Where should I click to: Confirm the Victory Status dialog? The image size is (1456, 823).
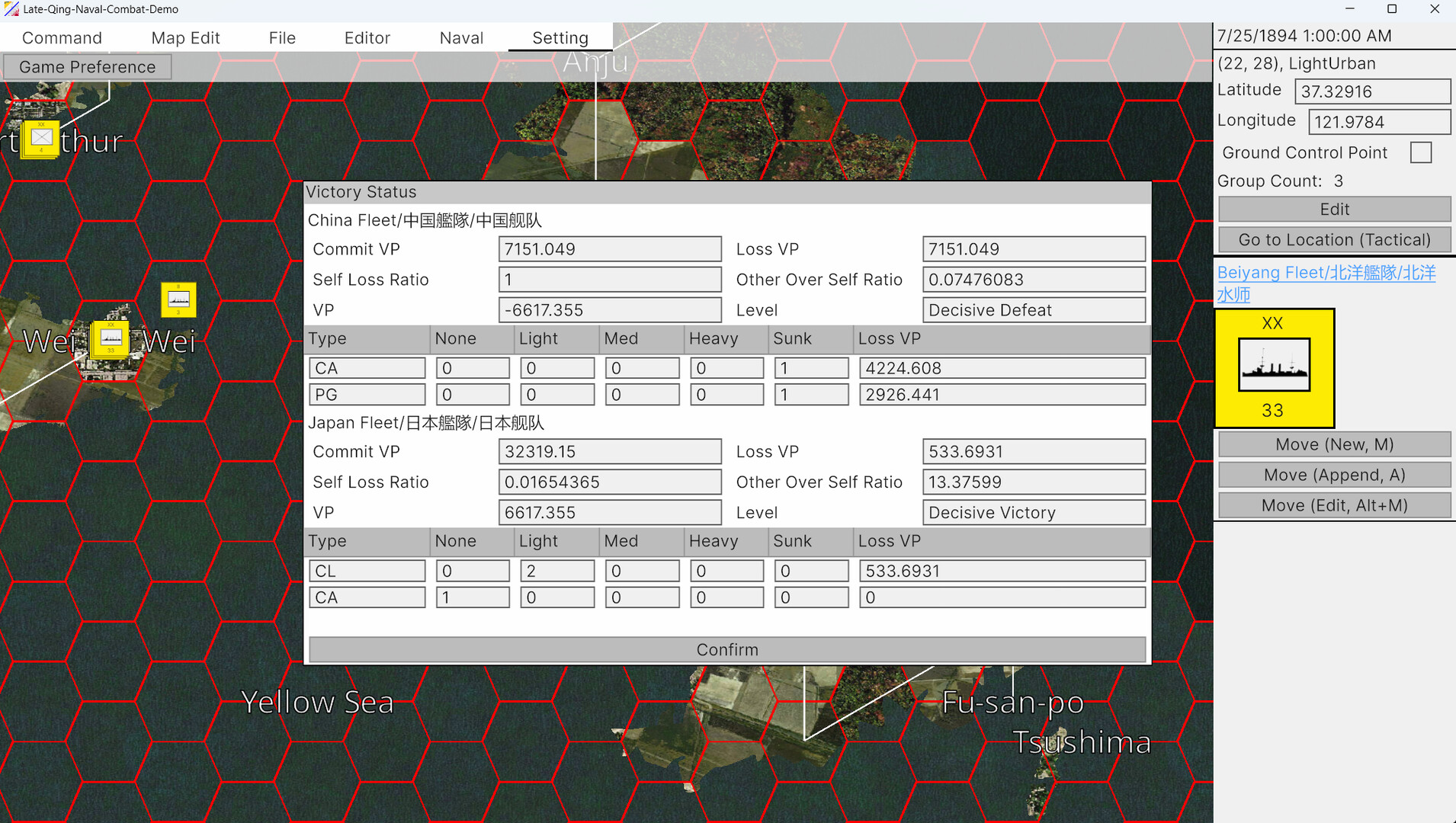point(726,649)
